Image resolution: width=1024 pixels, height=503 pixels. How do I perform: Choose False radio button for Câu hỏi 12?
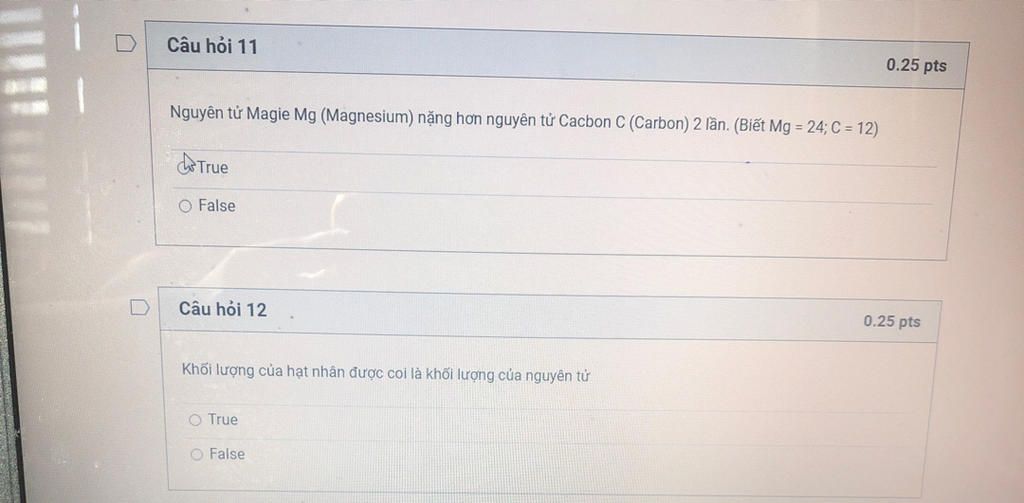point(197,454)
